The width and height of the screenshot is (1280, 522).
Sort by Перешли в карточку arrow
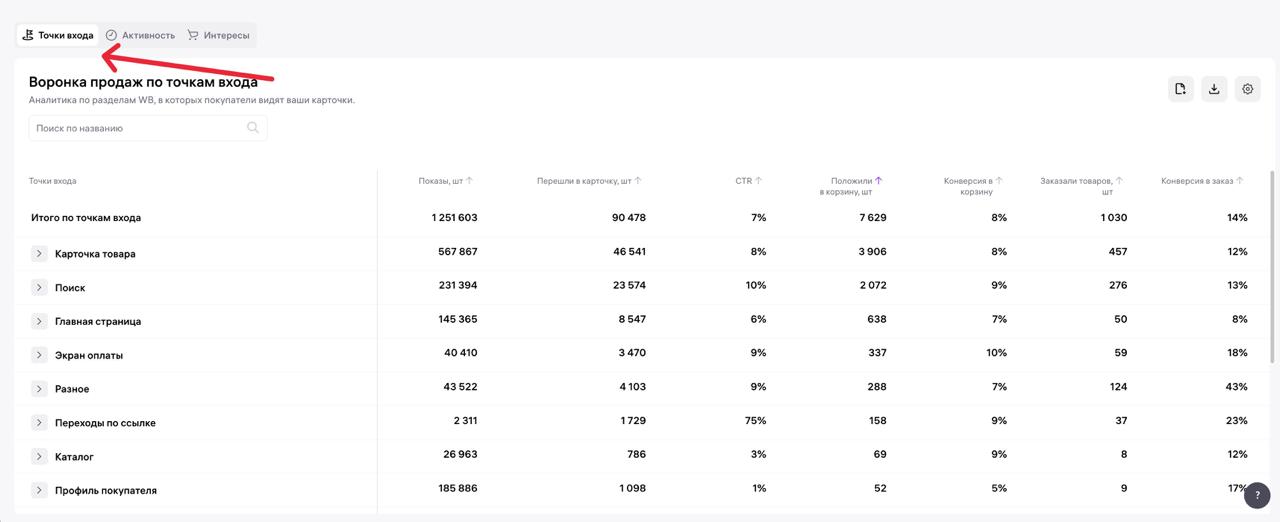coord(638,181)
